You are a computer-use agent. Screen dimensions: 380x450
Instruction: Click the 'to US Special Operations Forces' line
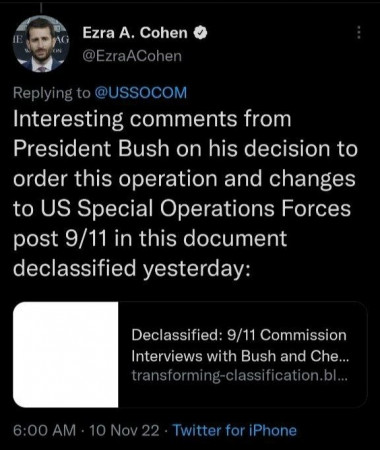click(x=182, y=208)
